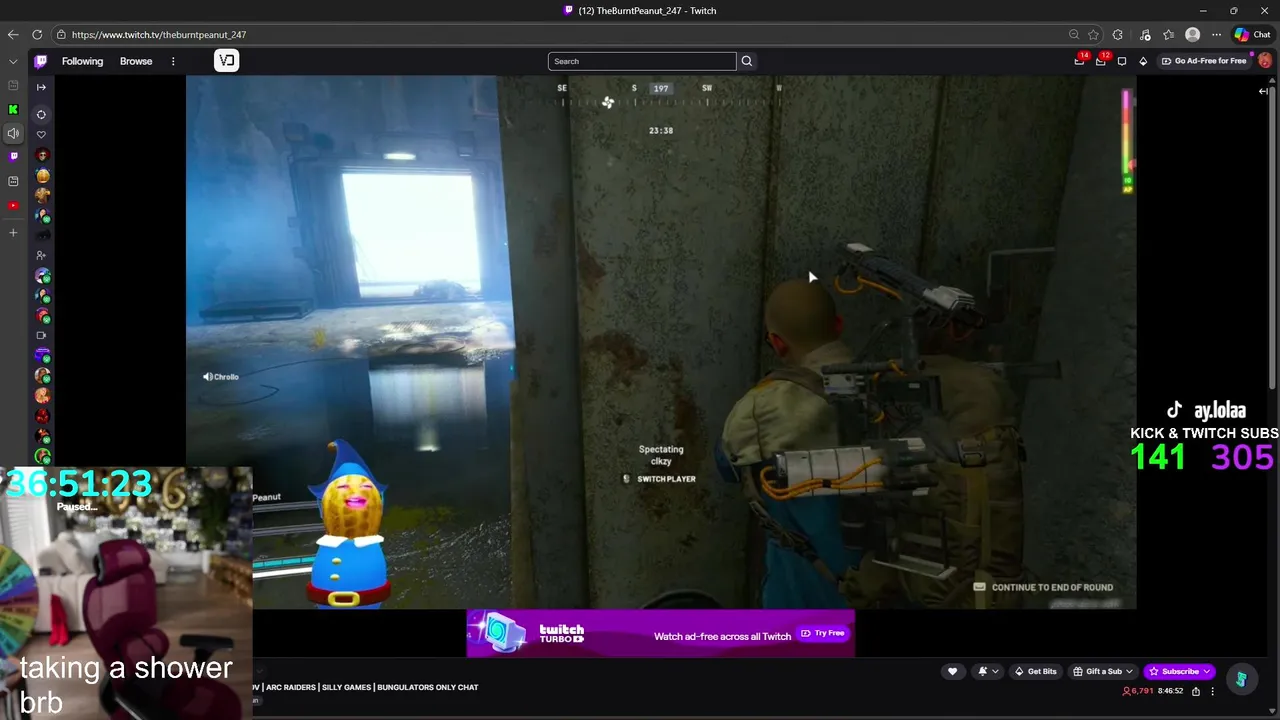Click Try Free on the Turbo banner
This screenshot has width=1280, height=720.
pyautogui.click(x=823, y=633)
